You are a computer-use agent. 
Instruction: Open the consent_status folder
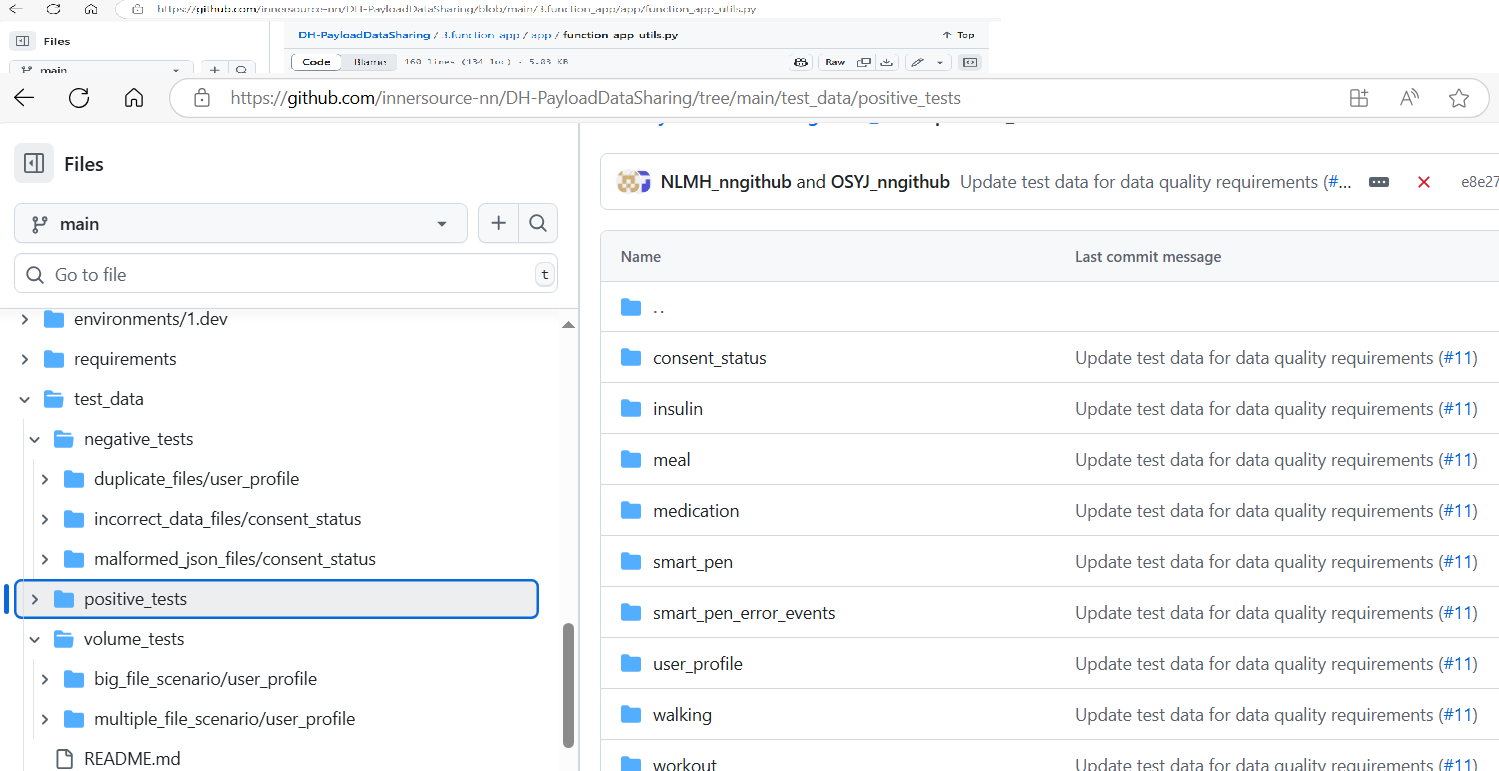coord(710,358)
